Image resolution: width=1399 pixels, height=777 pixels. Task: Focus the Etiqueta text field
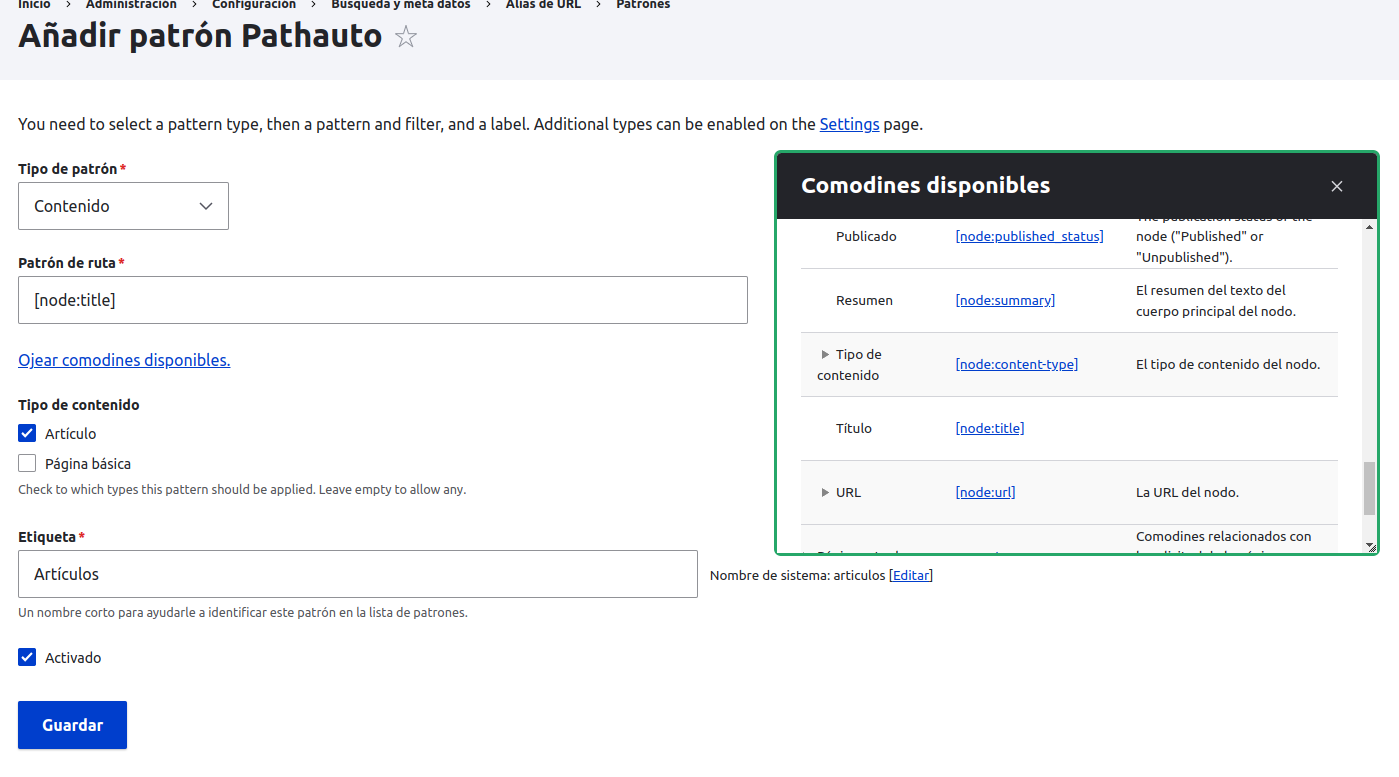358,574
